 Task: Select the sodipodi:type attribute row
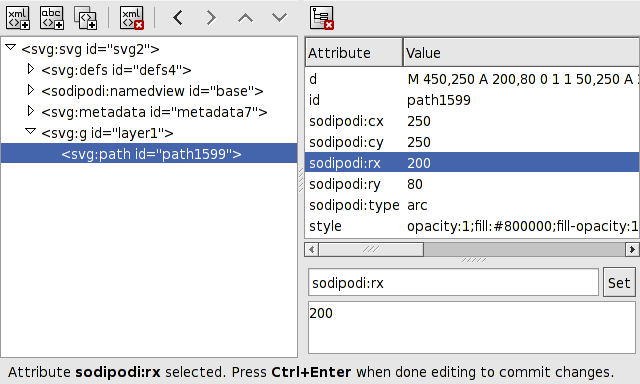(472, 205)
